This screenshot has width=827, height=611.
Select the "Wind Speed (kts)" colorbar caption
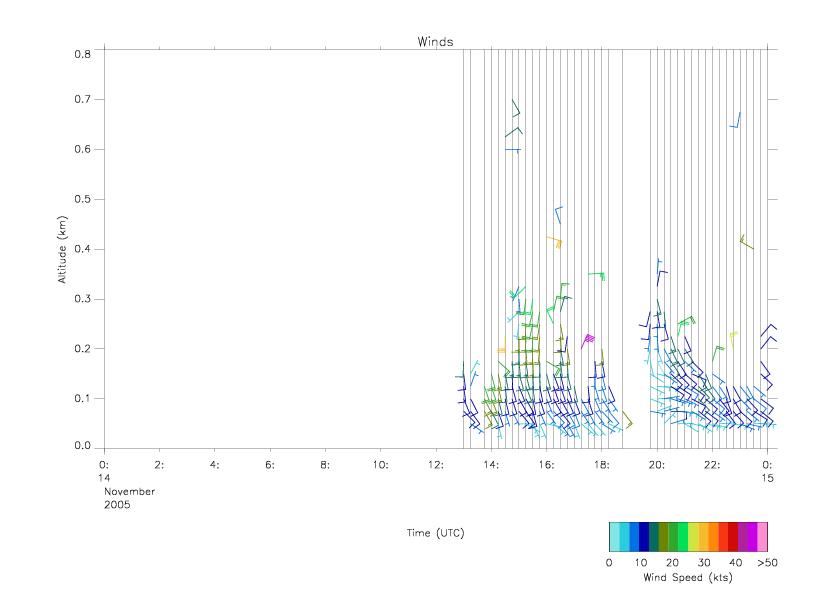pos(688,577)
